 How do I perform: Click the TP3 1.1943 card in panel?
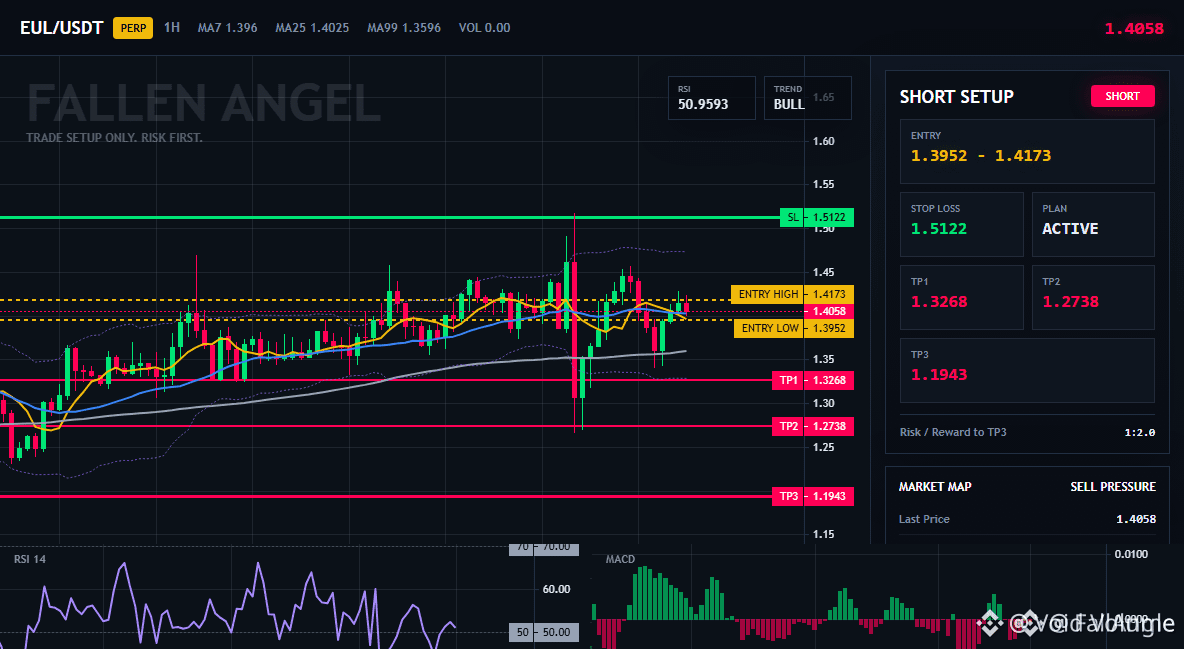[1027, 370]
